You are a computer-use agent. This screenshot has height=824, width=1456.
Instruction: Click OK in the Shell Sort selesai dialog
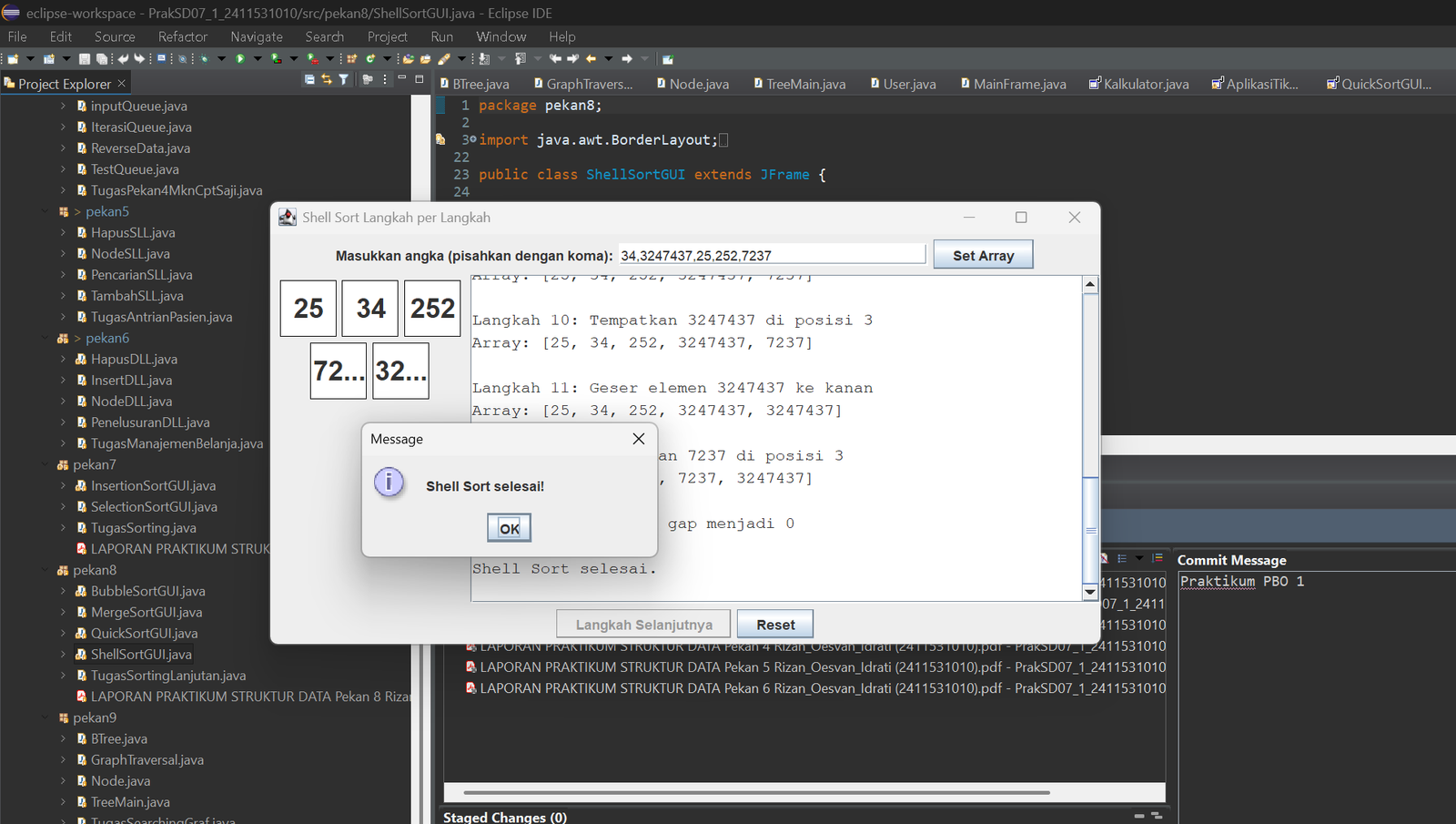tap(509, 528)
